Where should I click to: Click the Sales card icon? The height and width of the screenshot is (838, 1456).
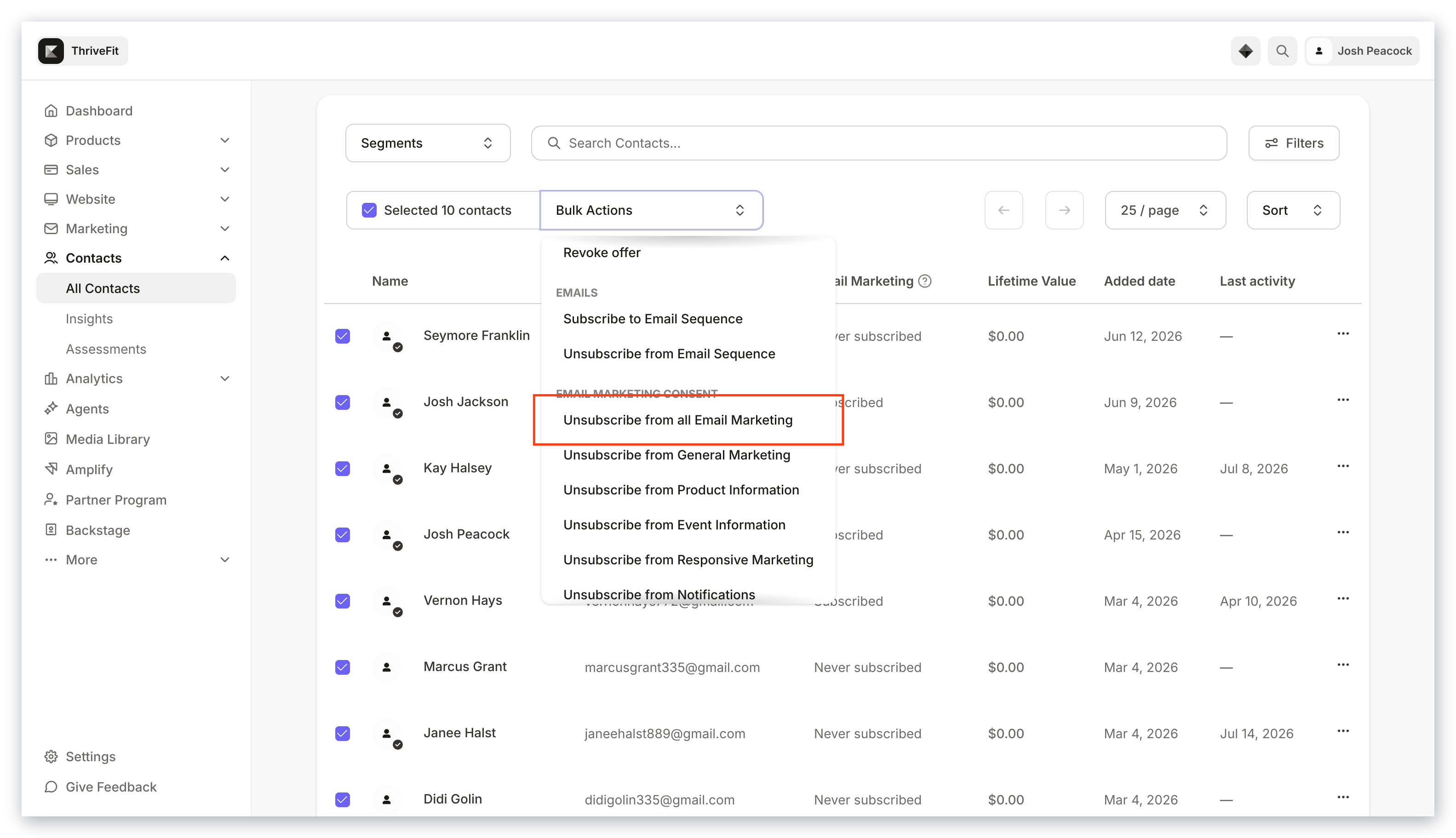point(51,169)
